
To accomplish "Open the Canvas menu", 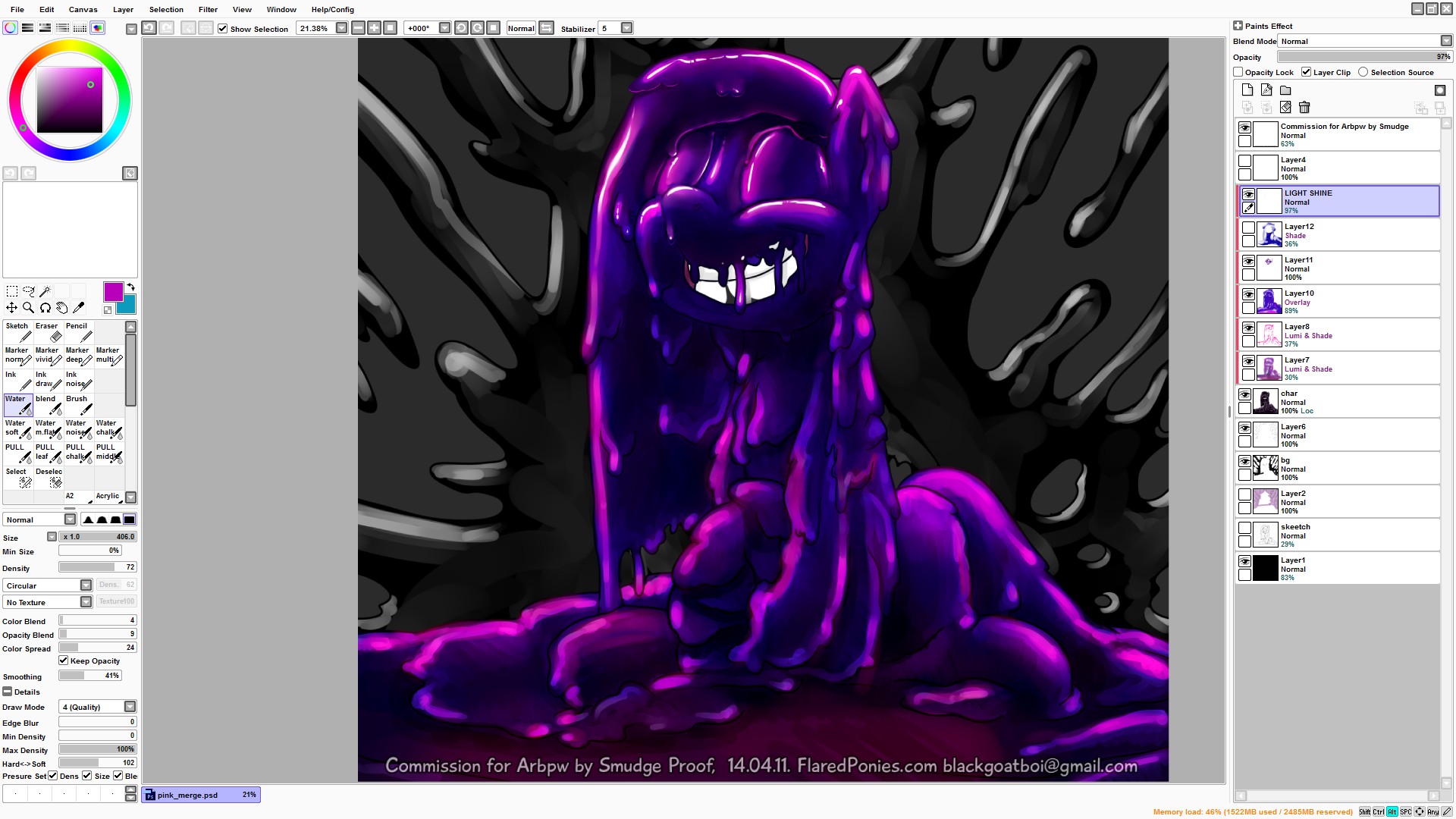I will point(83,9).
